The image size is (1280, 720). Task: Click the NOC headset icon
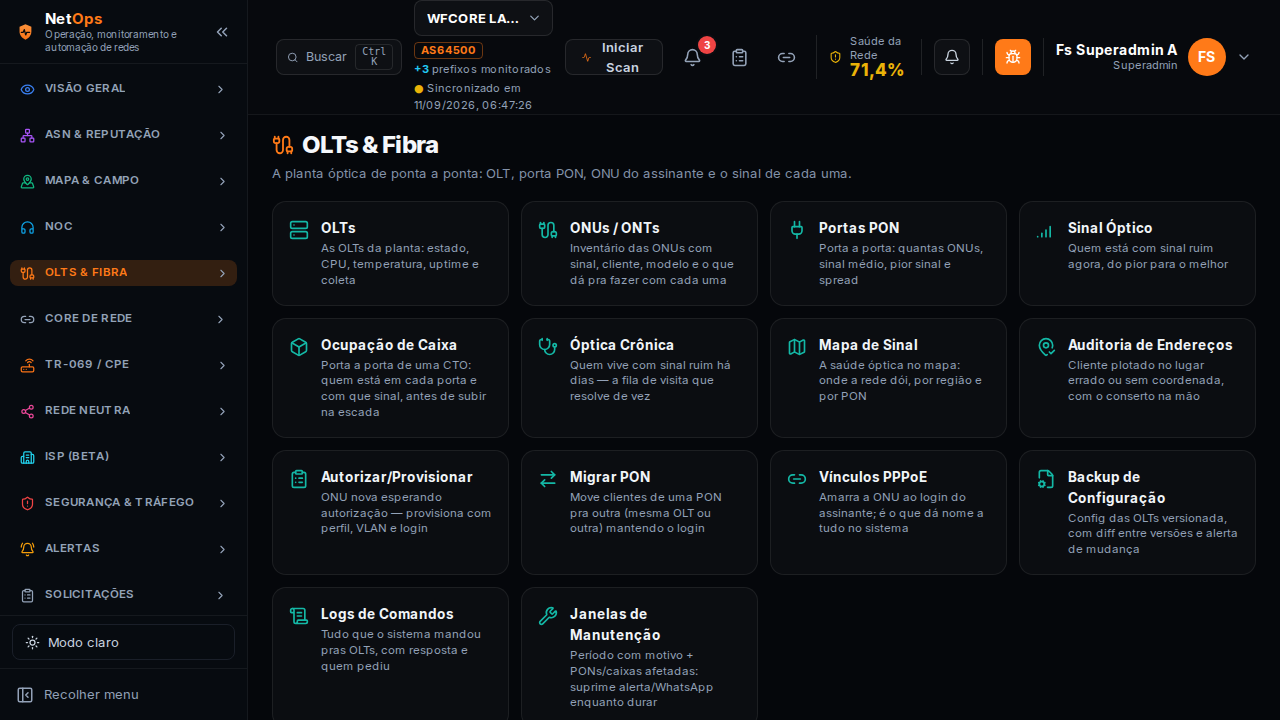tap(28, 227)
